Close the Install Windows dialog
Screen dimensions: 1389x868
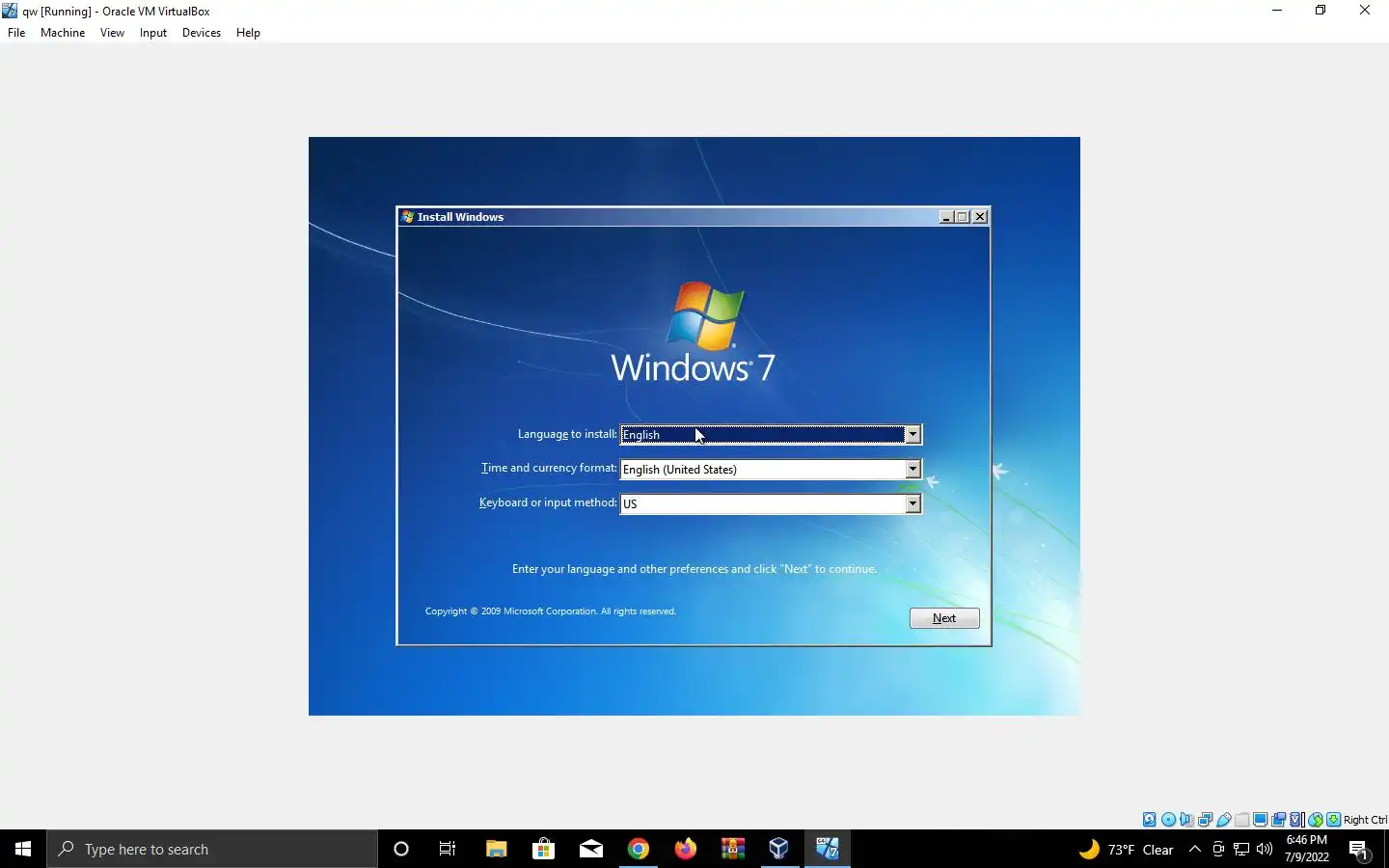coord(980,217)
